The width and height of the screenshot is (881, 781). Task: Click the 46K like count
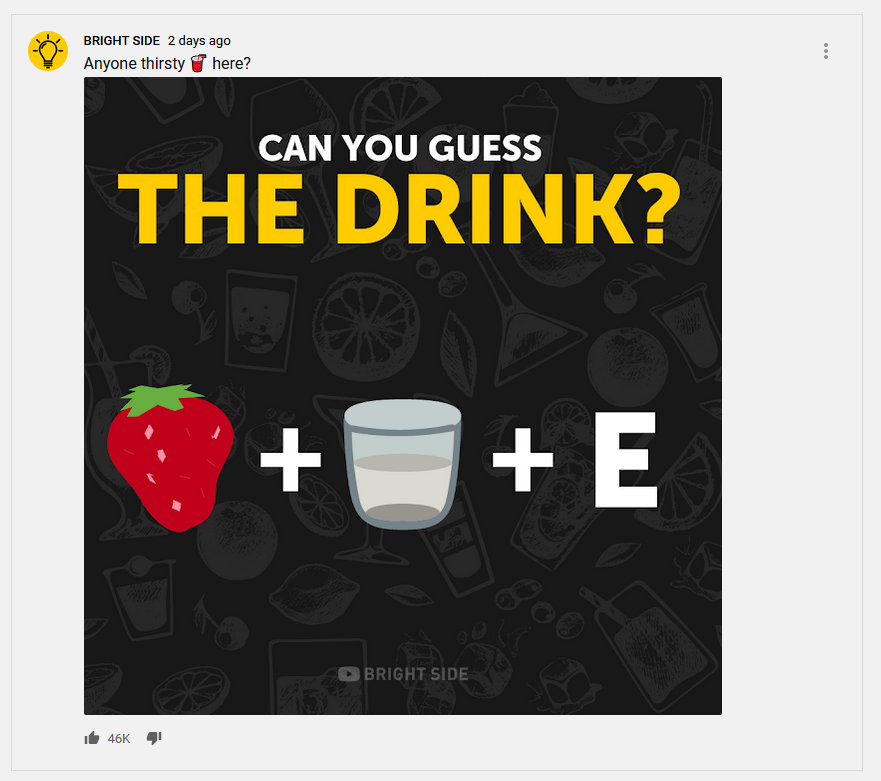click(x=119, y=738)
